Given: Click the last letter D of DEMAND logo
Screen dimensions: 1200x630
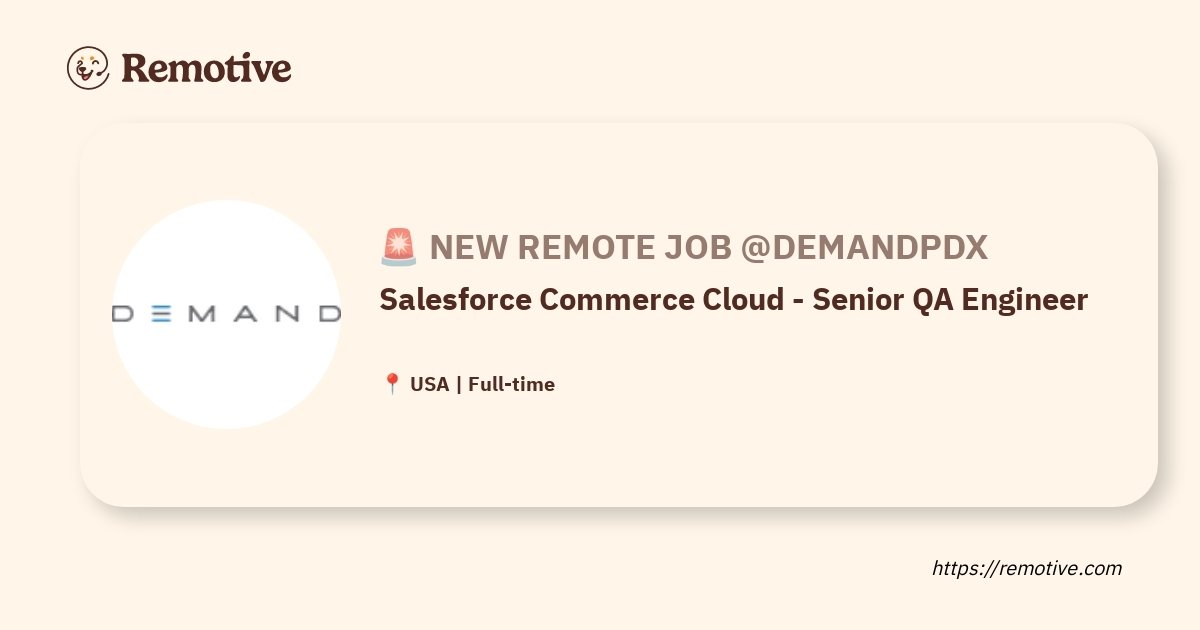Looking at the screenshot, I should 330,314.
